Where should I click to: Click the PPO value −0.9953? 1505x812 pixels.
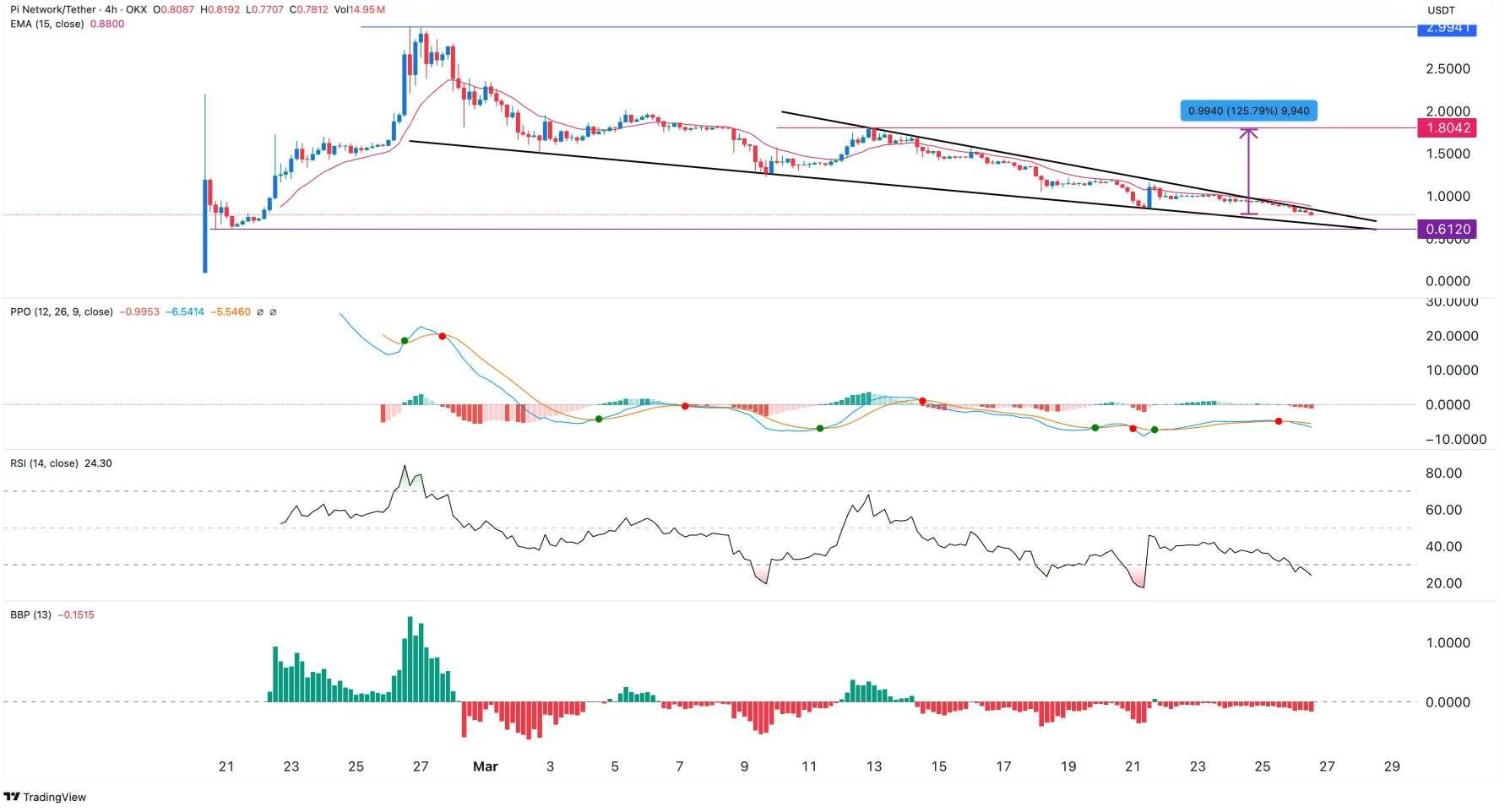point(139,311)
